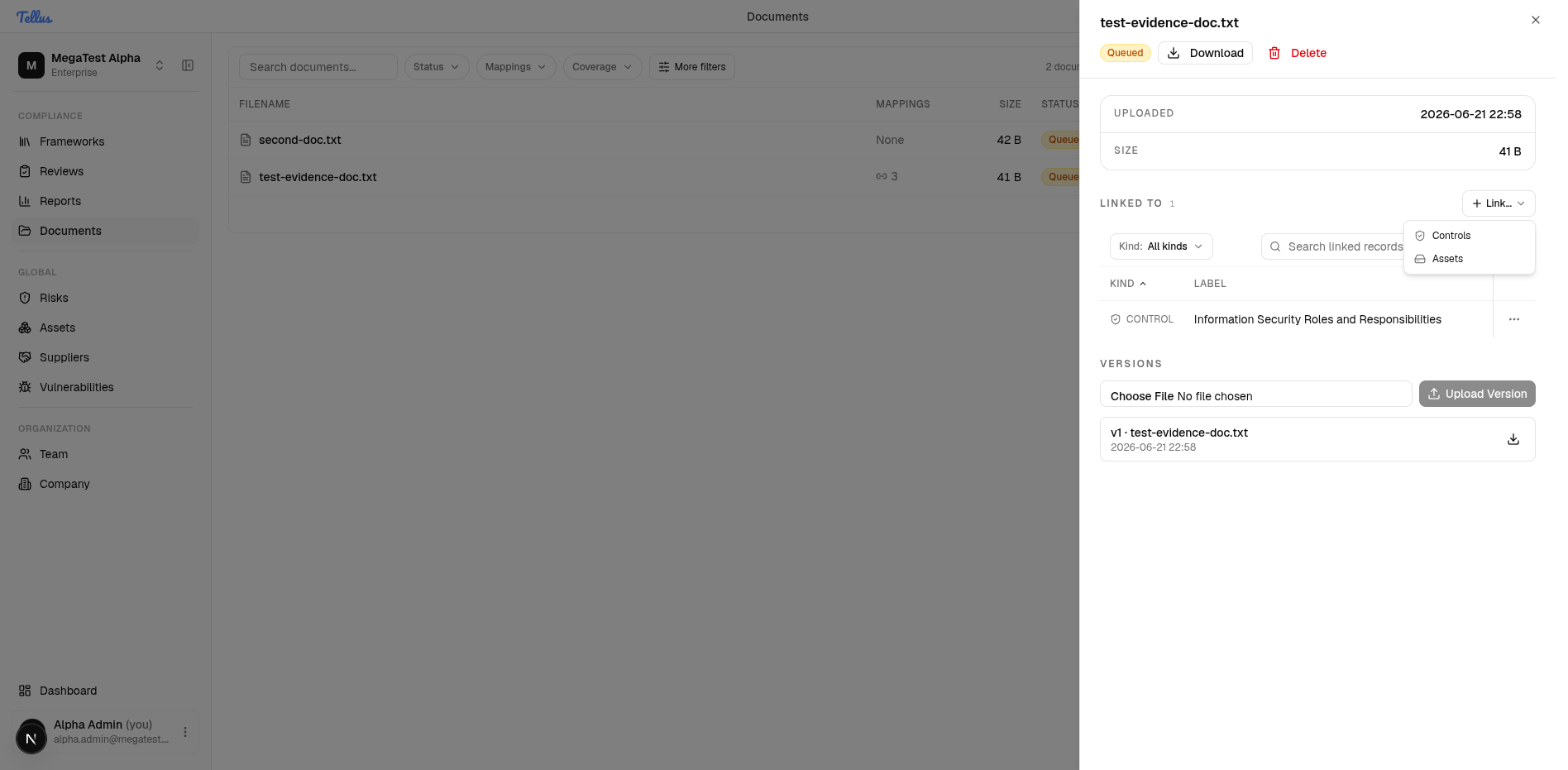Sort linked records by KIND
Viewport: 1568px width, 770px height.
(1128, 284)
